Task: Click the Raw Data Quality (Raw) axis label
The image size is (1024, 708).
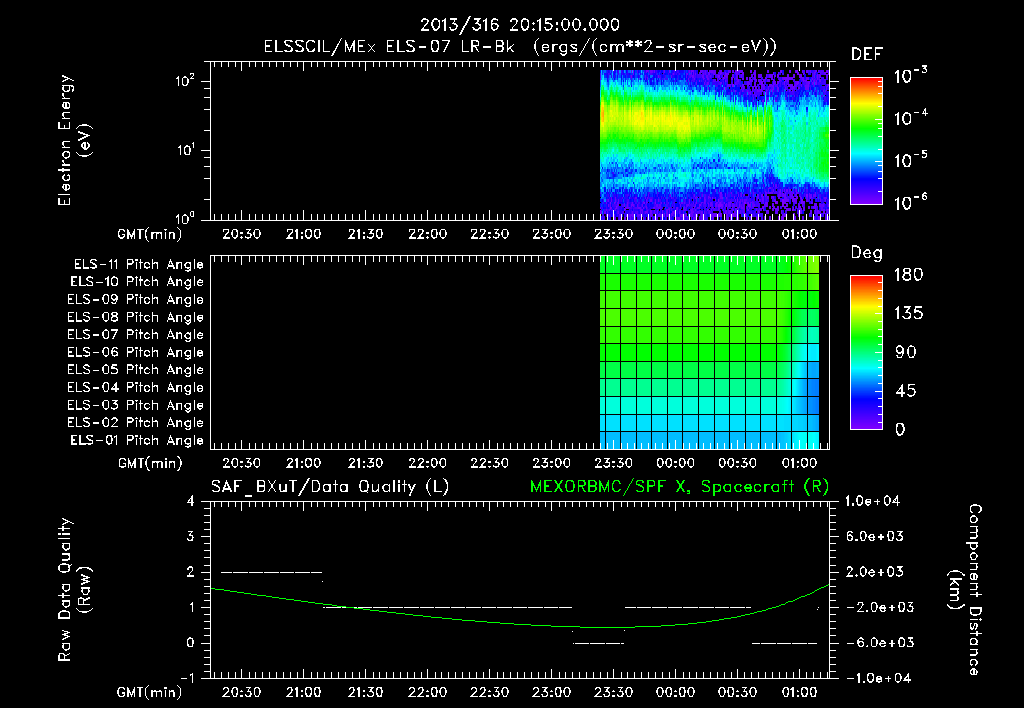Action: (74, 590)
